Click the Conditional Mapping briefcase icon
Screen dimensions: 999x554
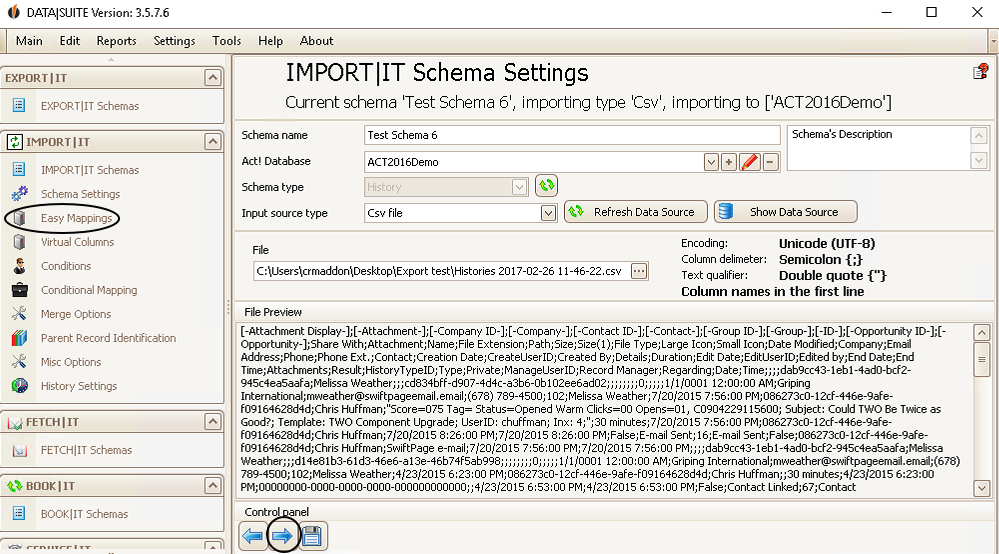click(20, 290)
